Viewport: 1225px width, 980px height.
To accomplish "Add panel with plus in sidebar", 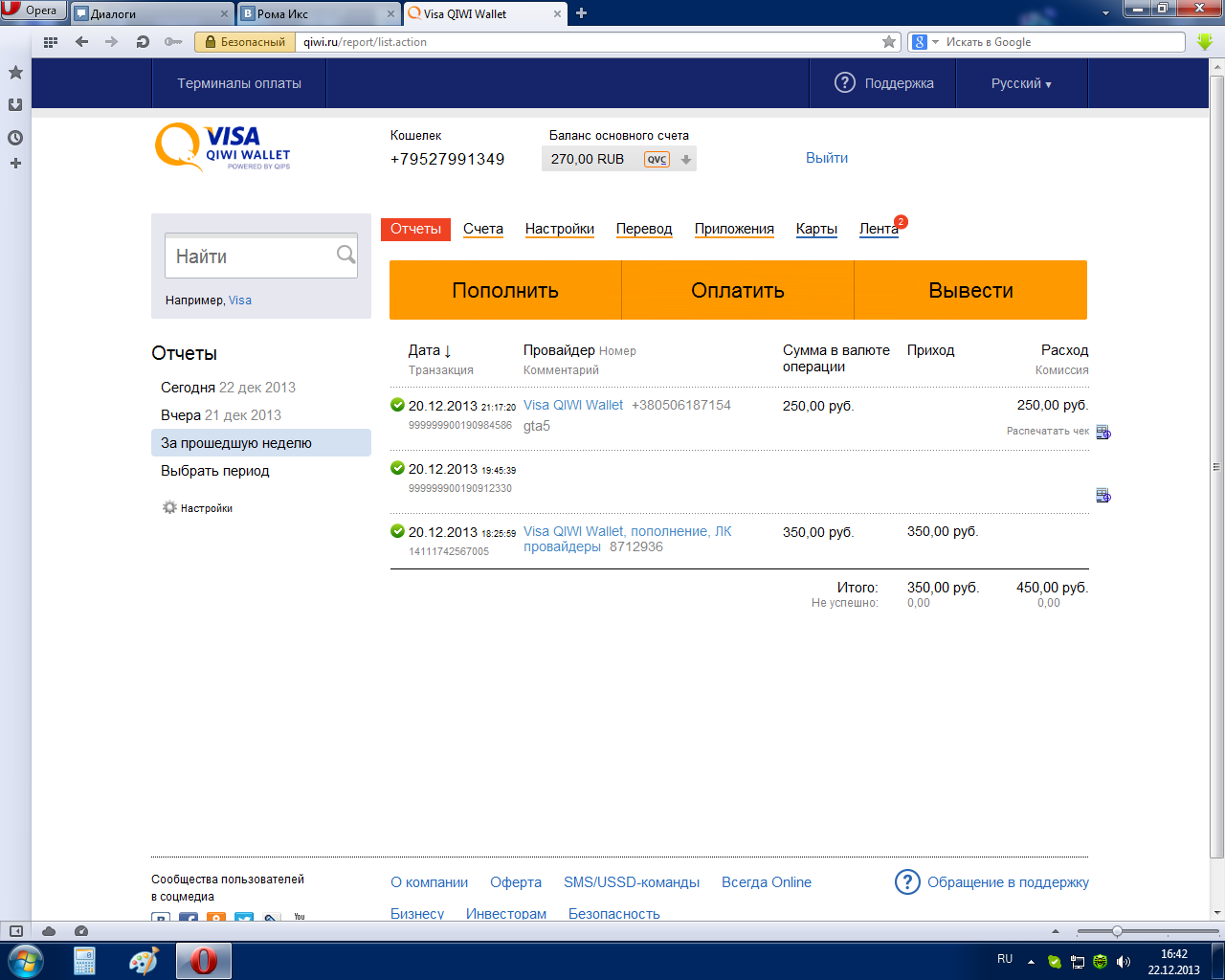I will [15, 164].
